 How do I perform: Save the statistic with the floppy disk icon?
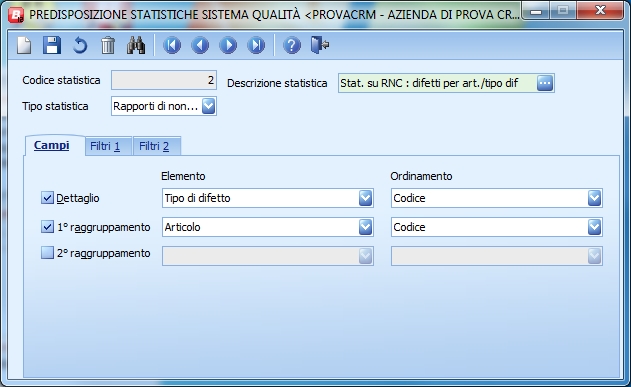pos(52,45)
